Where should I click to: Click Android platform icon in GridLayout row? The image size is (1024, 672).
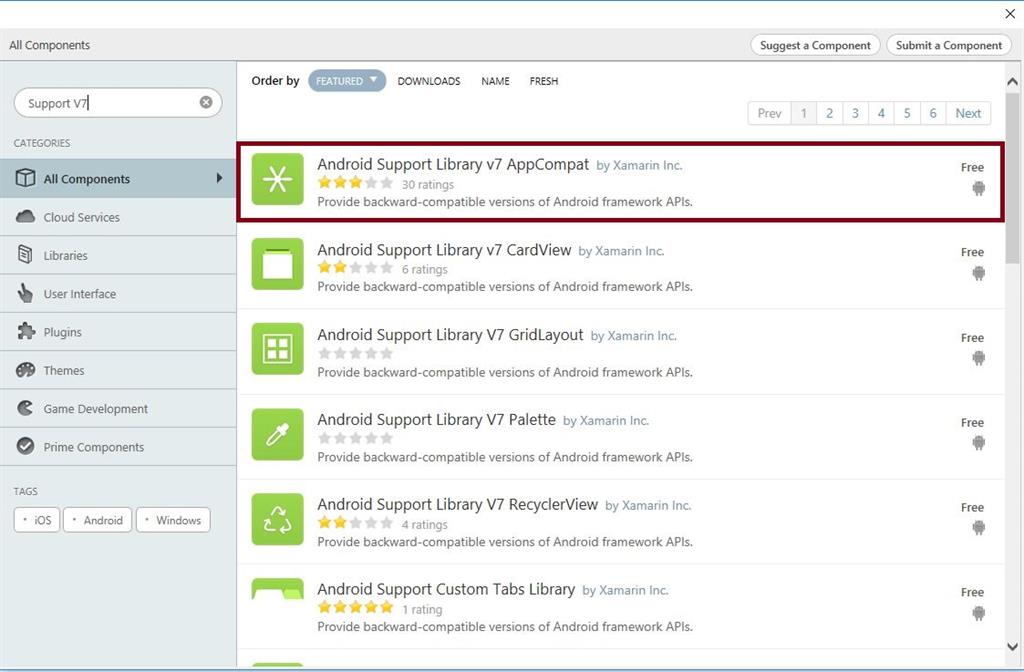pos(978,358)
